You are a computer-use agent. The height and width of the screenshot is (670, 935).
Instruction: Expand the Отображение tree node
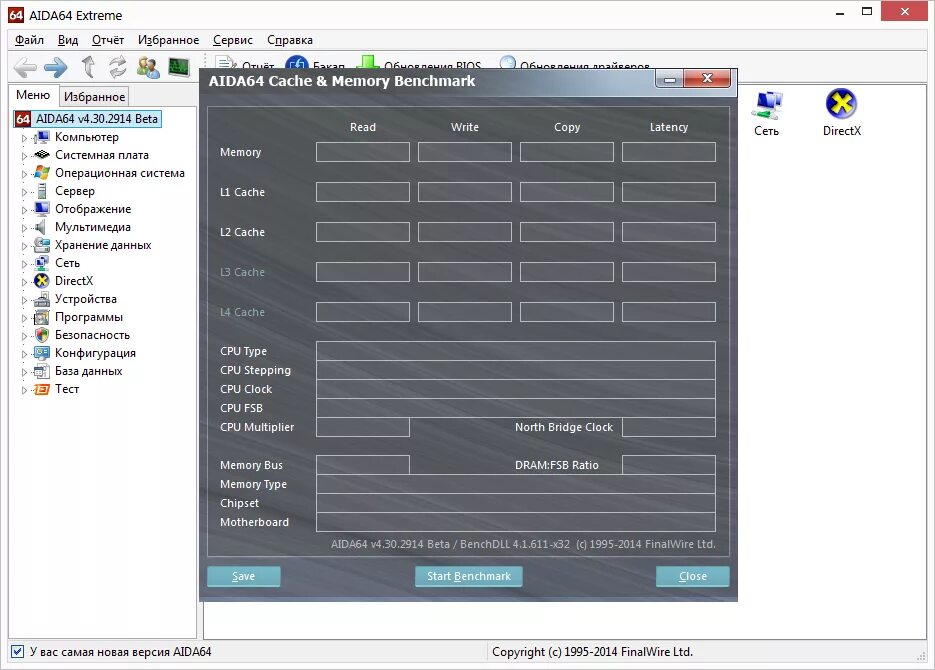pyautogui.click(x=24, y=210)
